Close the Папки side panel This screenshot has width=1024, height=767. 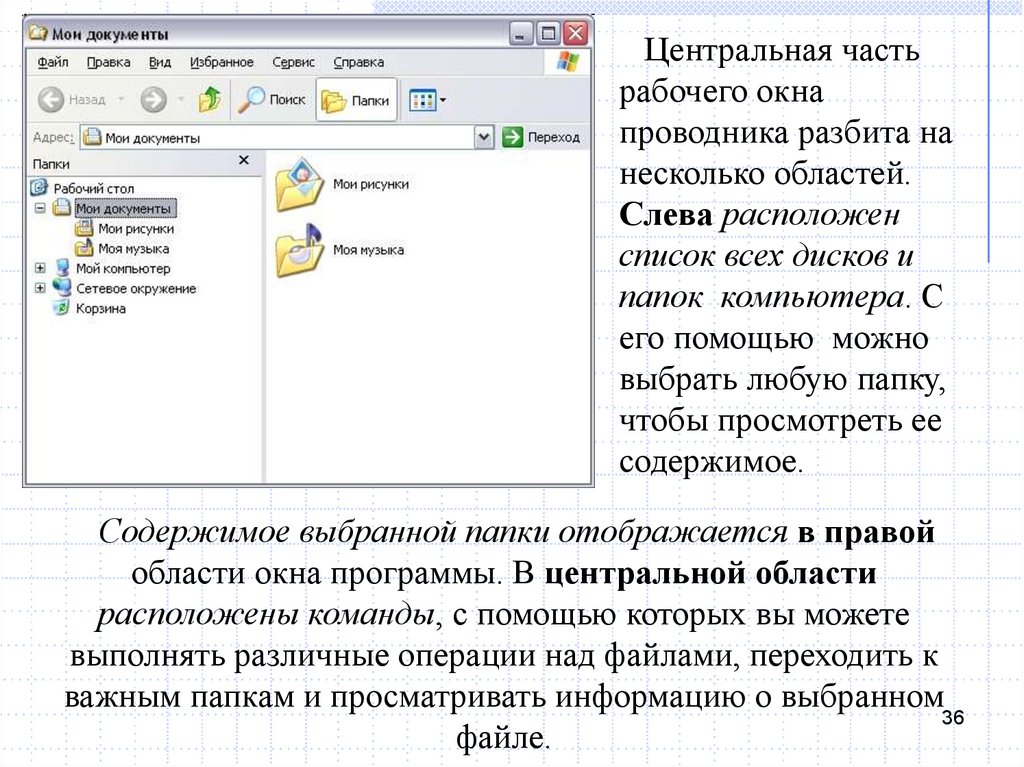coord(244,160)
